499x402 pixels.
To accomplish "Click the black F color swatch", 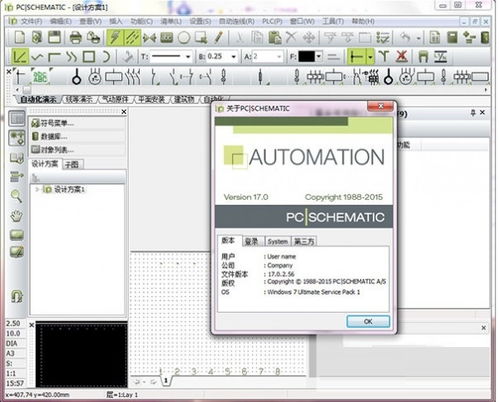I will click(x=306, y=57).
